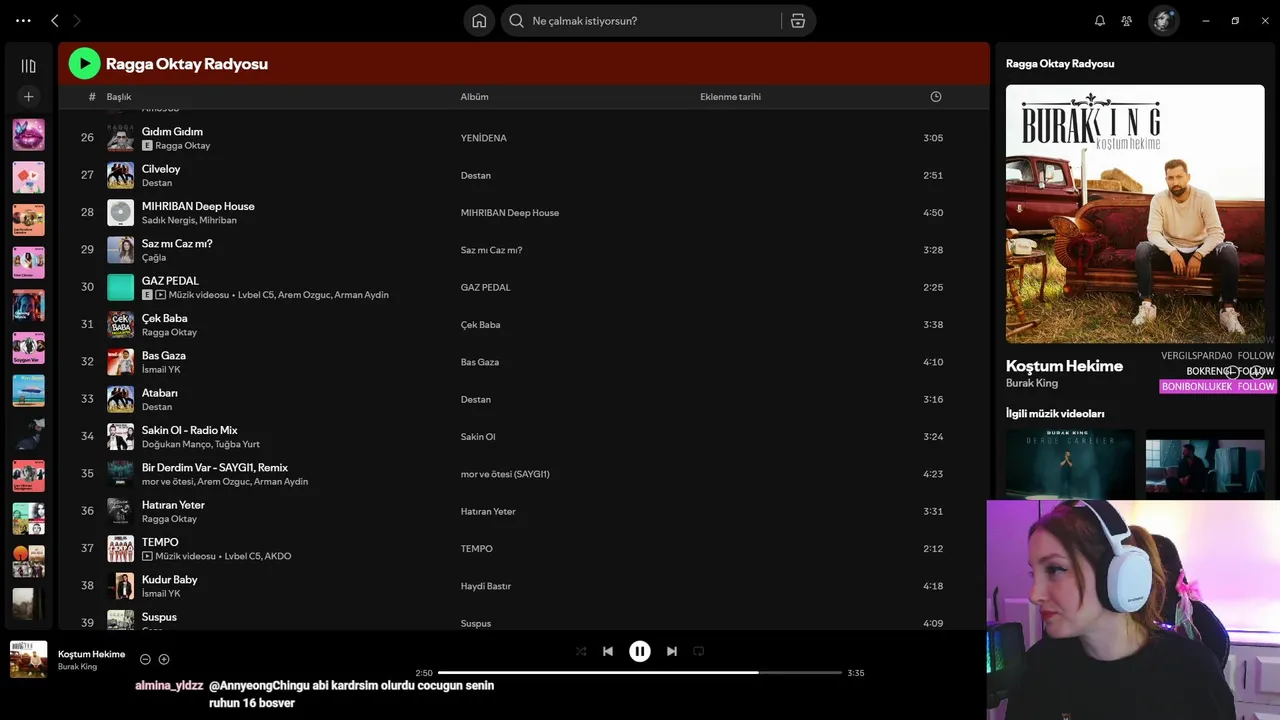Open artist İsmail YK under Bas Gaza
The width and height of the screenshot is (1280, 720).
click(x=161, y=370)
